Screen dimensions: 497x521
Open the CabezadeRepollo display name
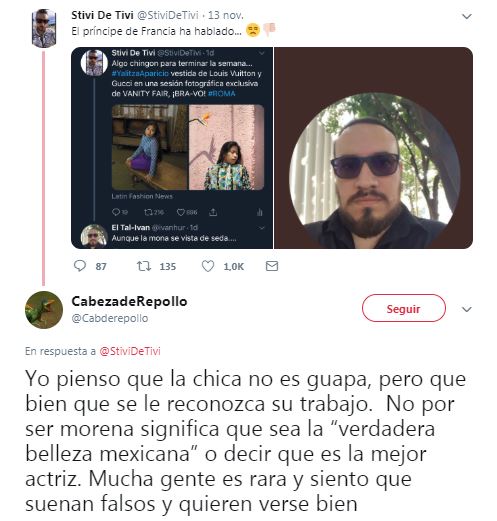coord(129,301)
